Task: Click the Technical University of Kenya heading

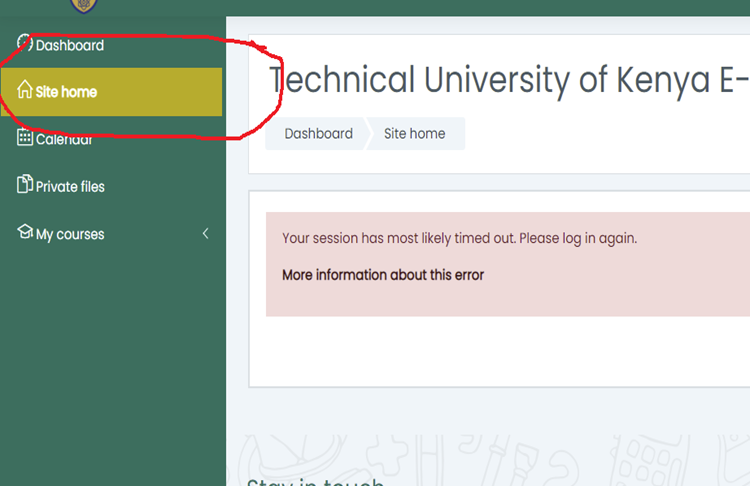Action: point(509,80)
